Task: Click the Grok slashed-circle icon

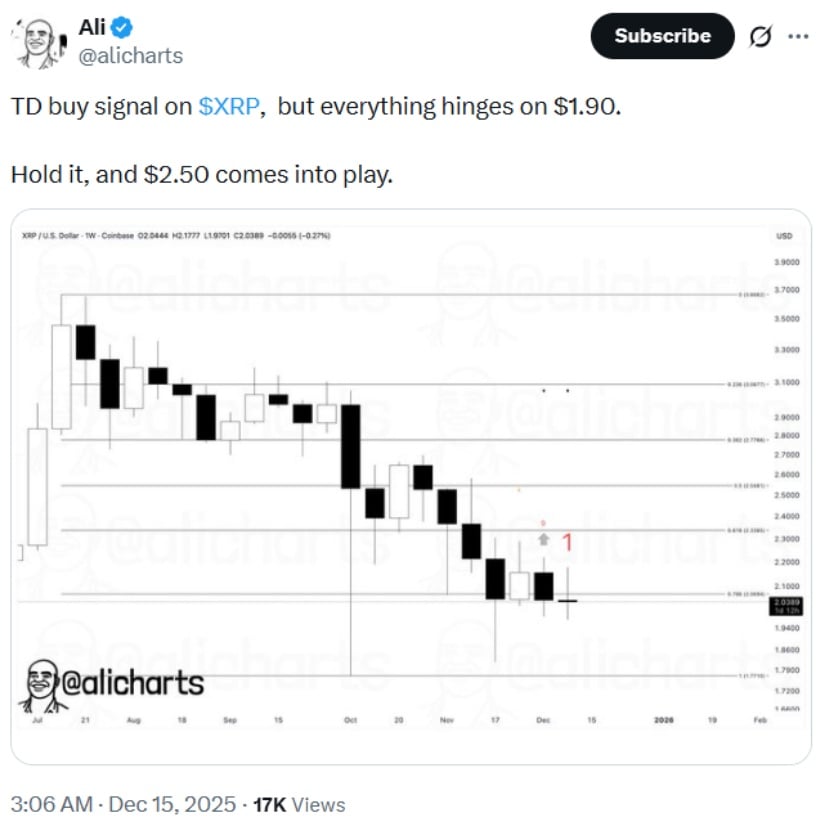Action: [760, 37]
